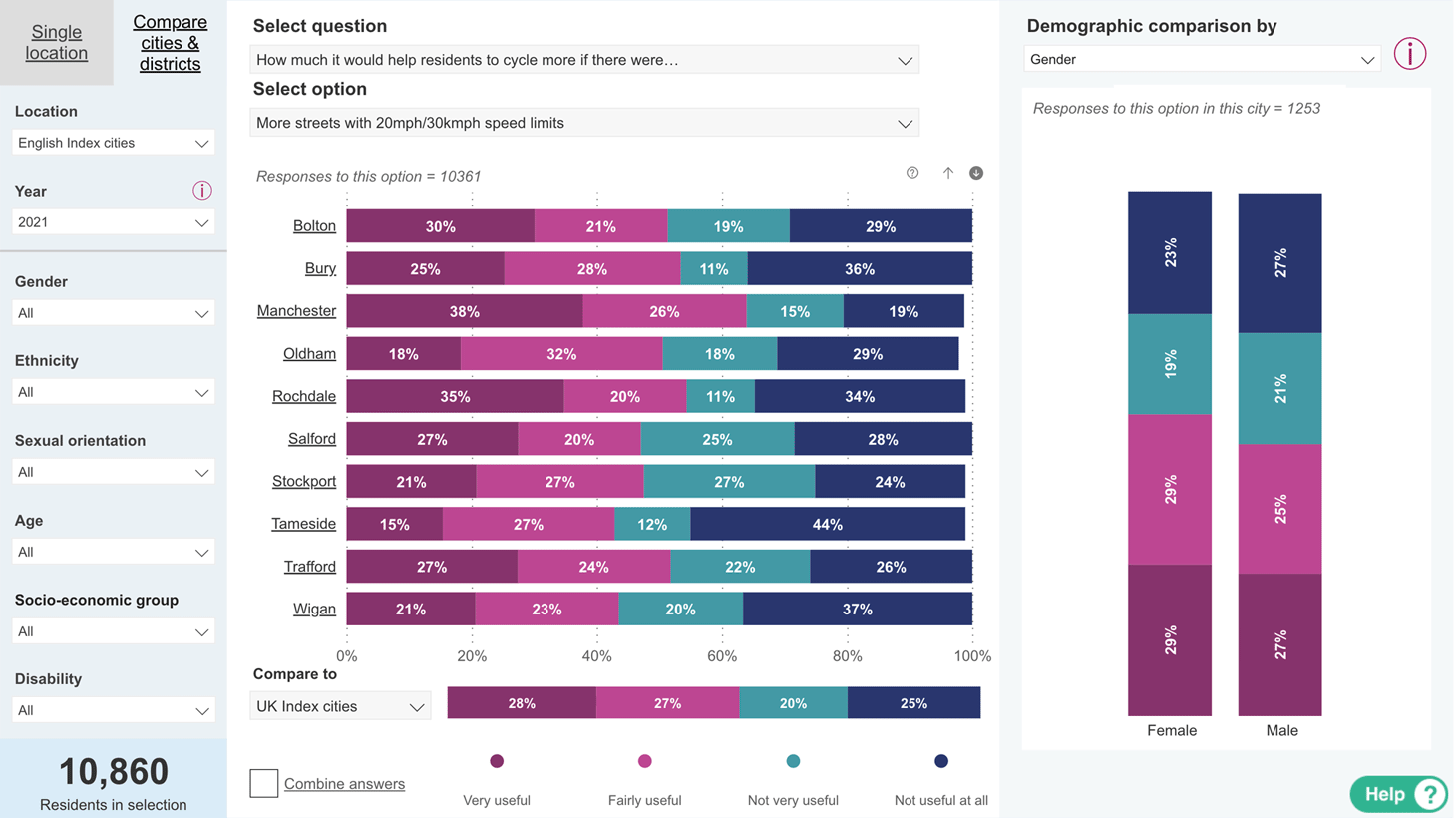Viewport: 1456px width, 818px height.
Task: Click the Not very useful legend dot
Action: click(x=793, y=761)
